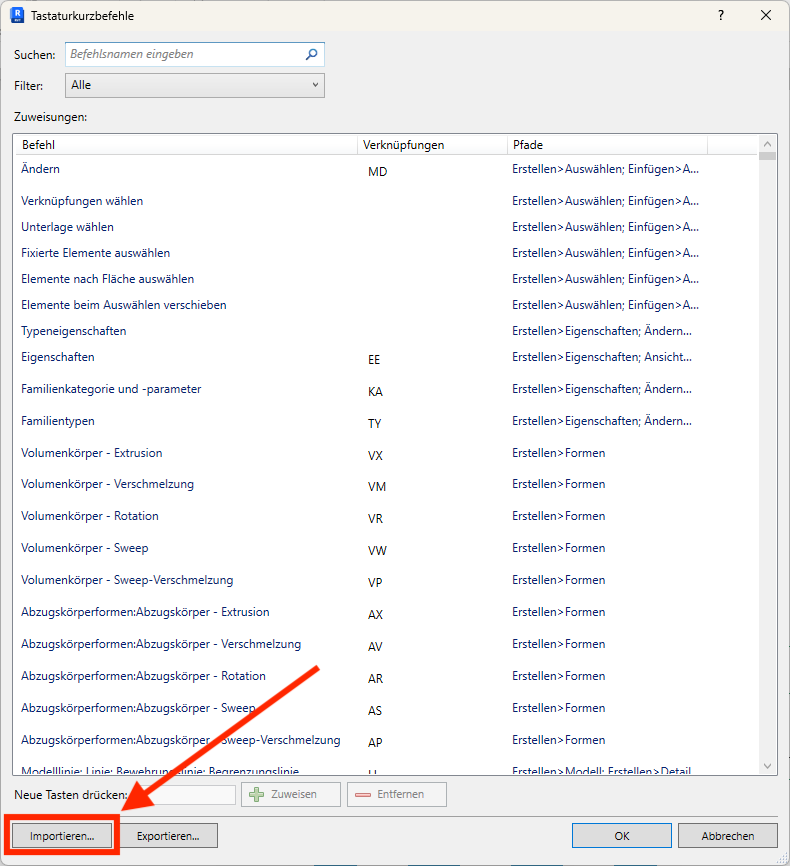Type in the Befehlsnamen eingeben search field
790x866 pixels.
(183, 55)
